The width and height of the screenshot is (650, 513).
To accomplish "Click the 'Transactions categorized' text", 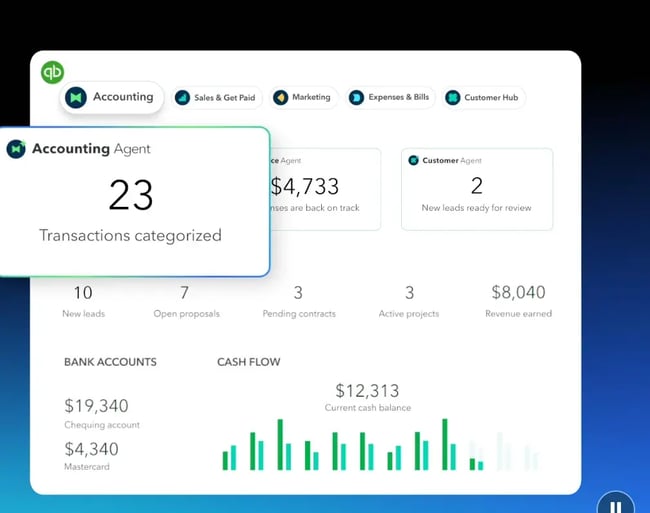I will click(130, 235).
